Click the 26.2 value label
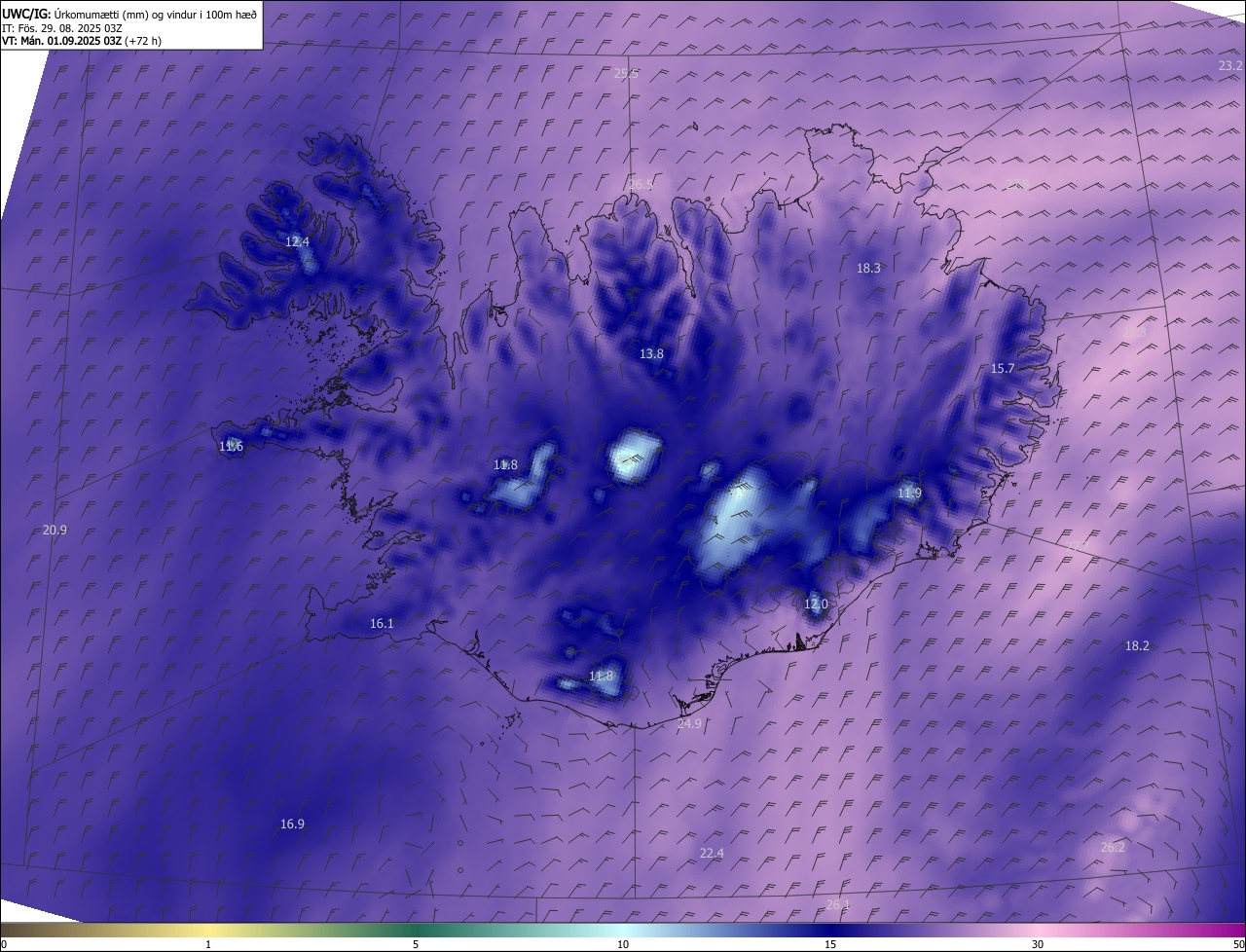The height and width of the screenshot is (952, 1246). pyautogui.click(x=1113, y=847)
